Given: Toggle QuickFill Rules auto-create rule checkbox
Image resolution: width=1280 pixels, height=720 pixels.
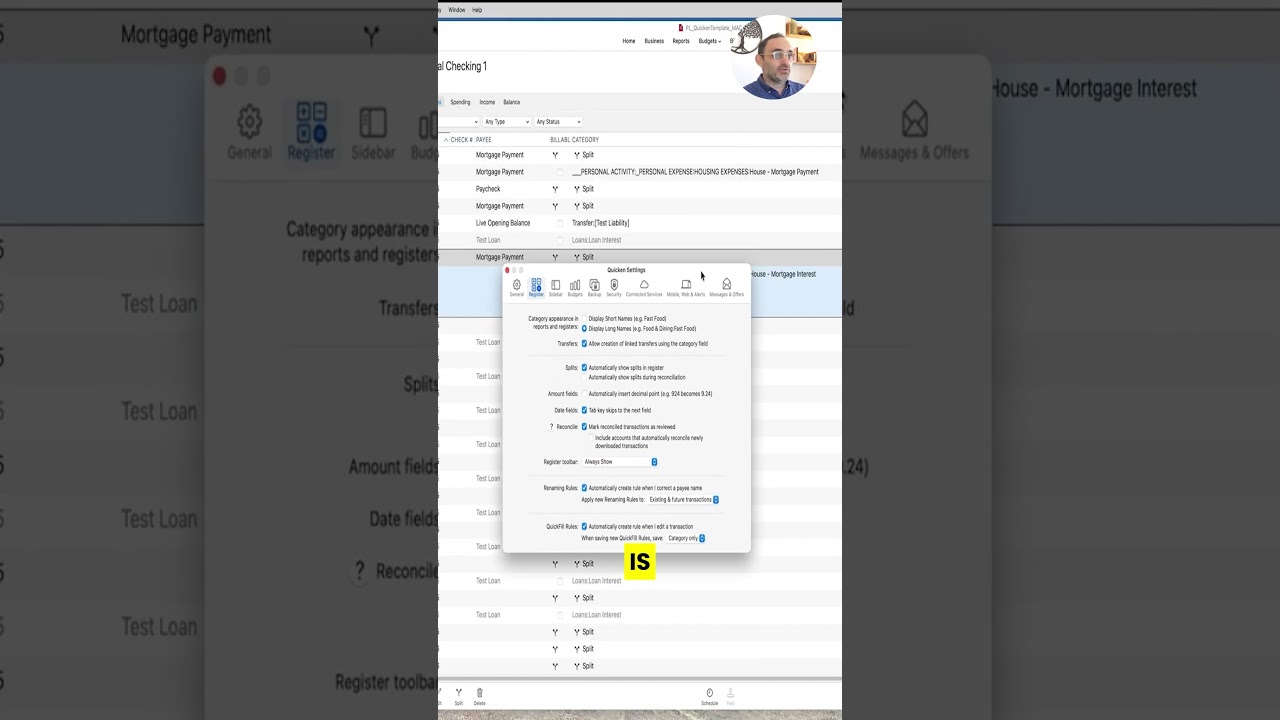Looking at the screenshot, I should pos(584,527).
